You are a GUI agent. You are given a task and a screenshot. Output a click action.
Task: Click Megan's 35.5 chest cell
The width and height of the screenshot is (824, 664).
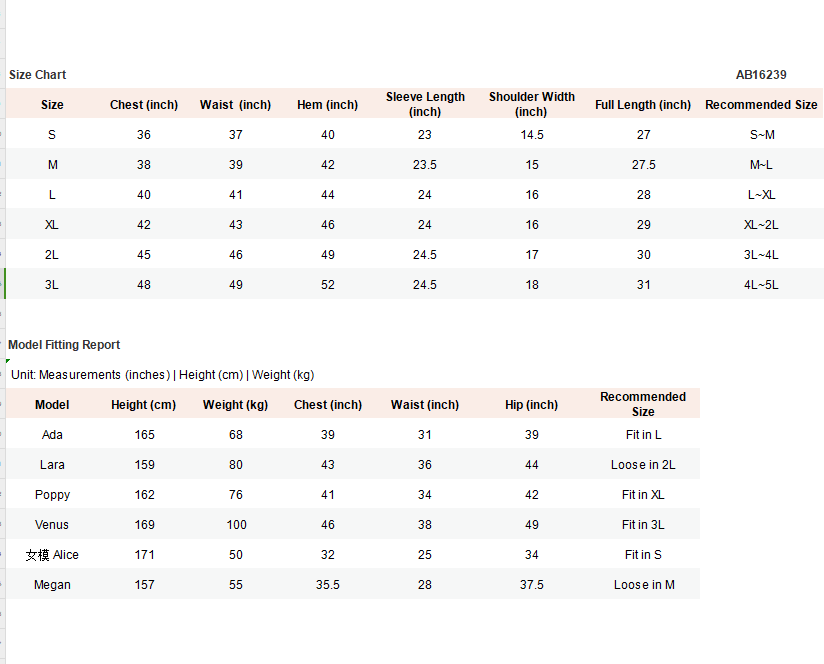pos(328,585)
